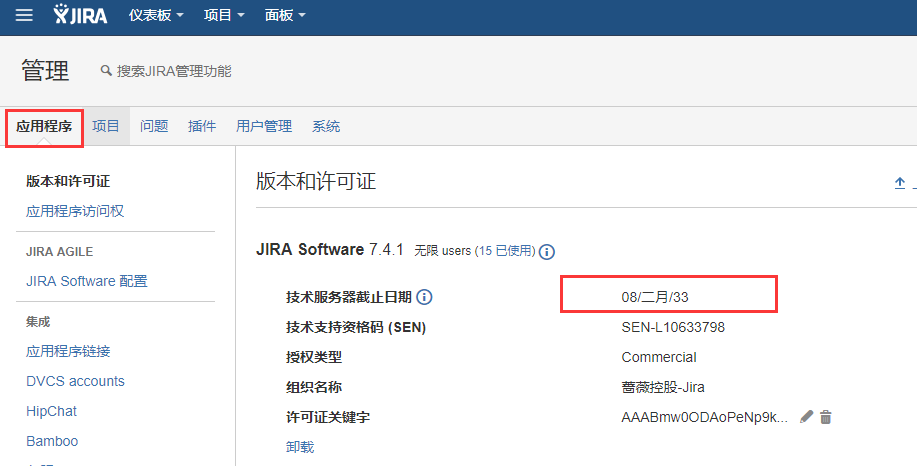Open 应用程序访问权 link
The image size is (917, 466).
pos(75,211)
